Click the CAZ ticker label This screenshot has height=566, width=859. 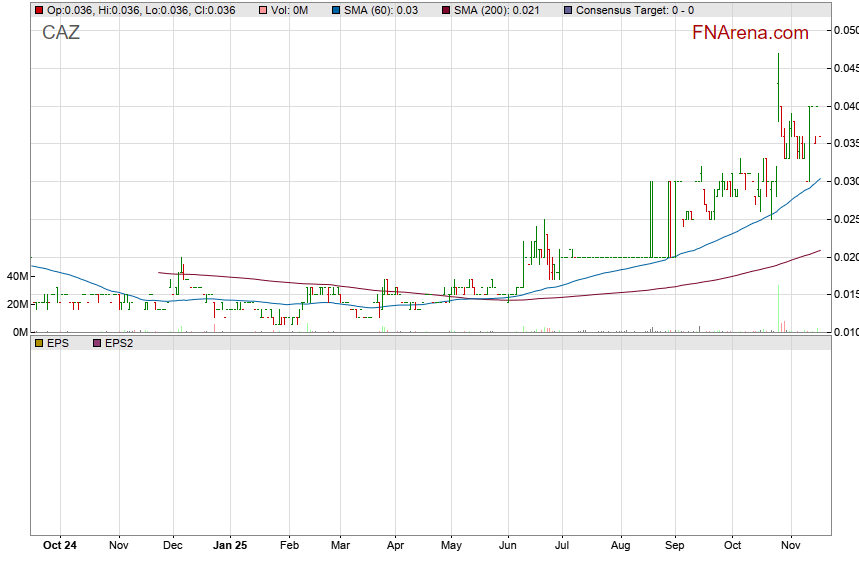[61, 33]
